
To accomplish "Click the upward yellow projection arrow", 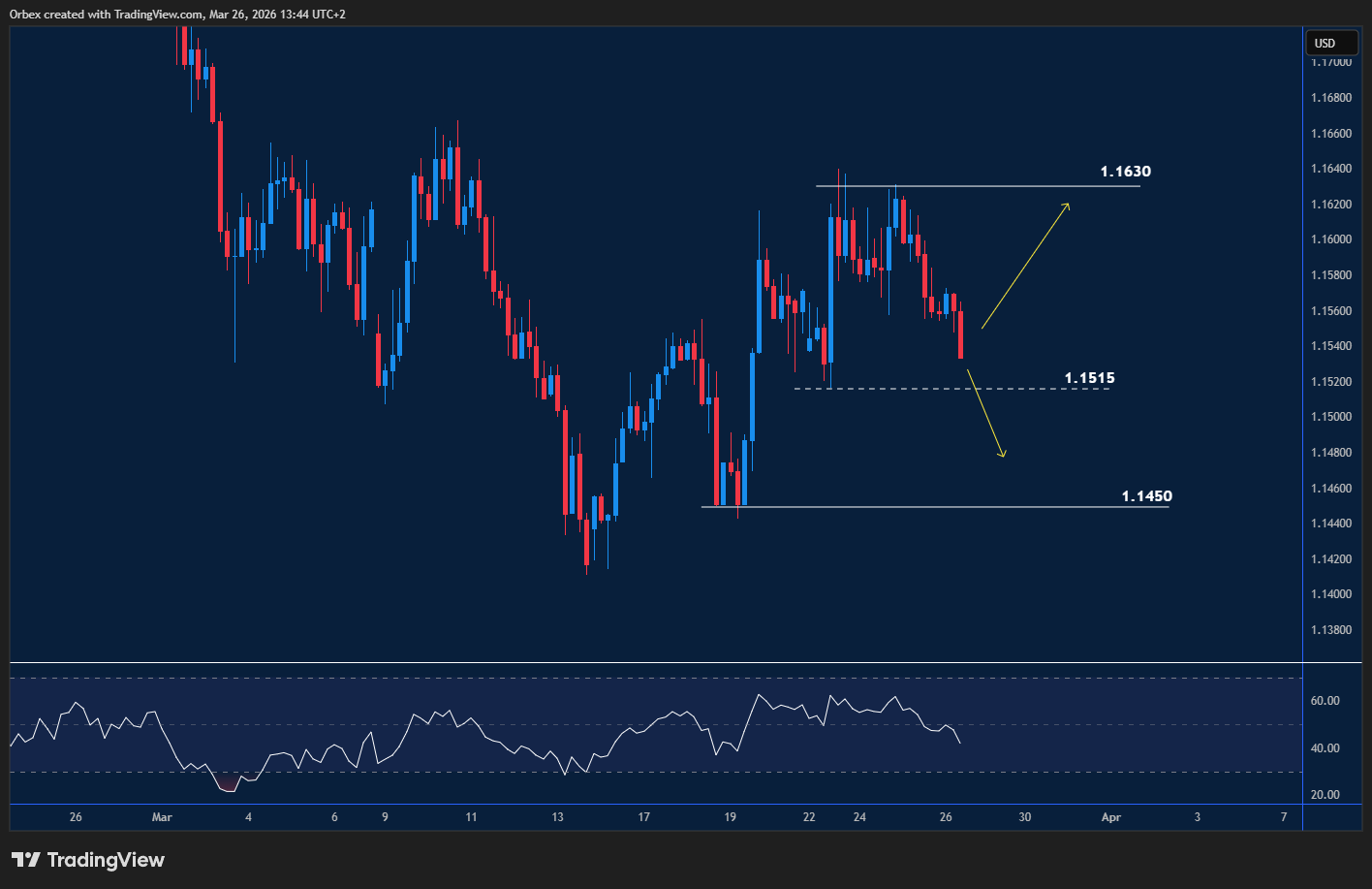I will 1023,268.
